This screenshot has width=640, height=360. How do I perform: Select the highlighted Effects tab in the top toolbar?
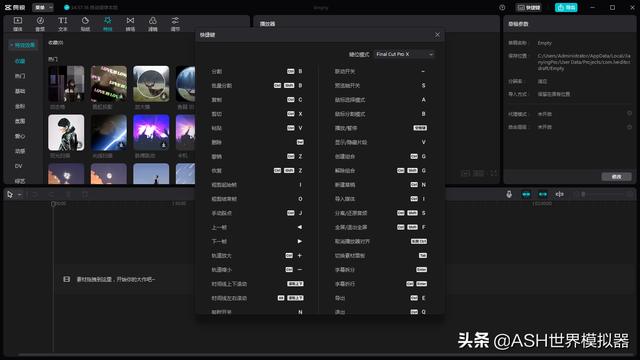[107, 24]
